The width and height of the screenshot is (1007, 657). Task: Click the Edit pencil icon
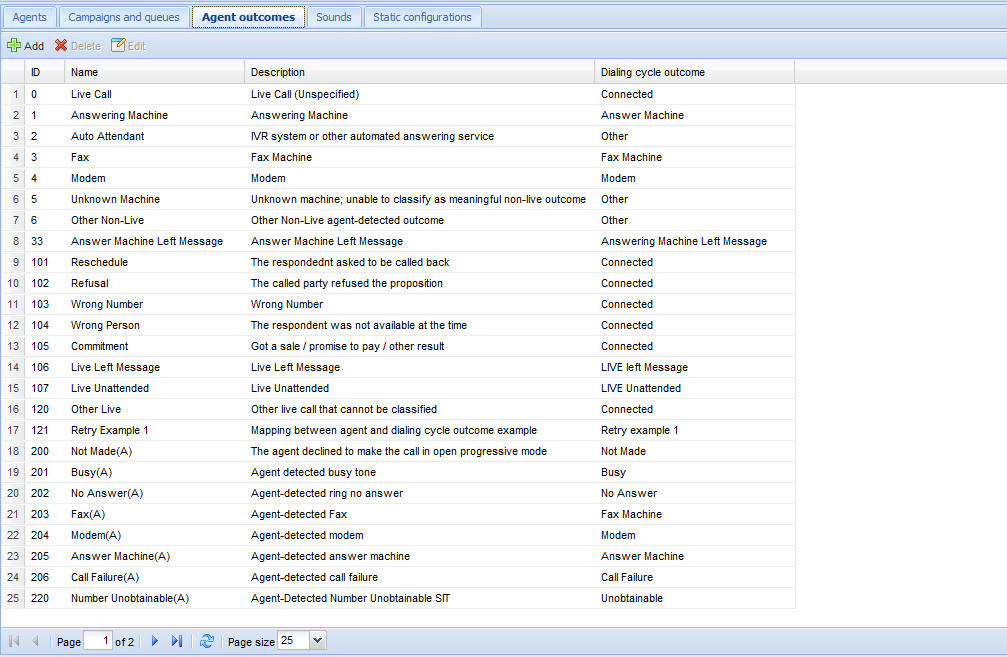coord(118,46)
